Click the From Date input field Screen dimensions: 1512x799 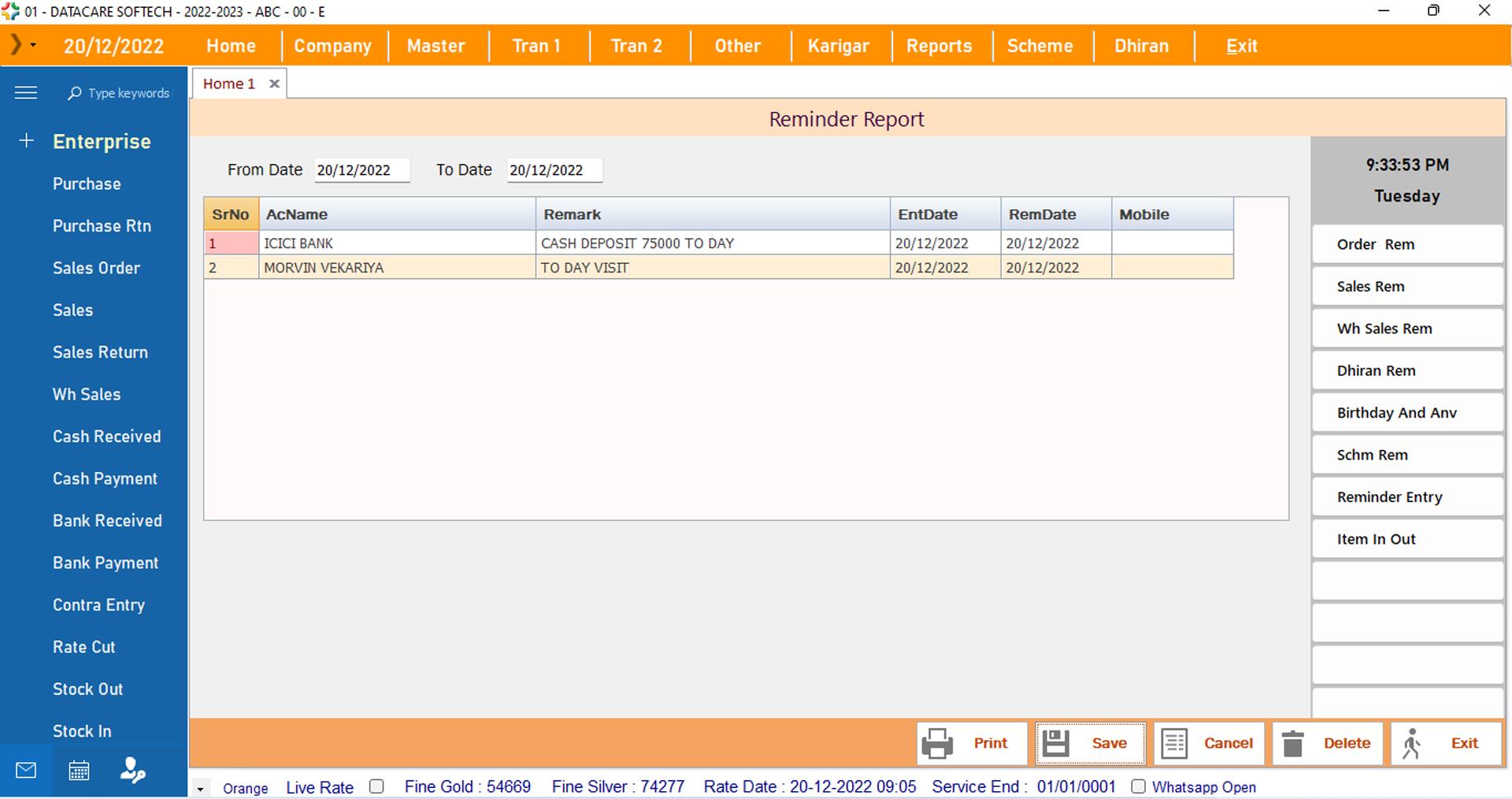tap(361, 170)
